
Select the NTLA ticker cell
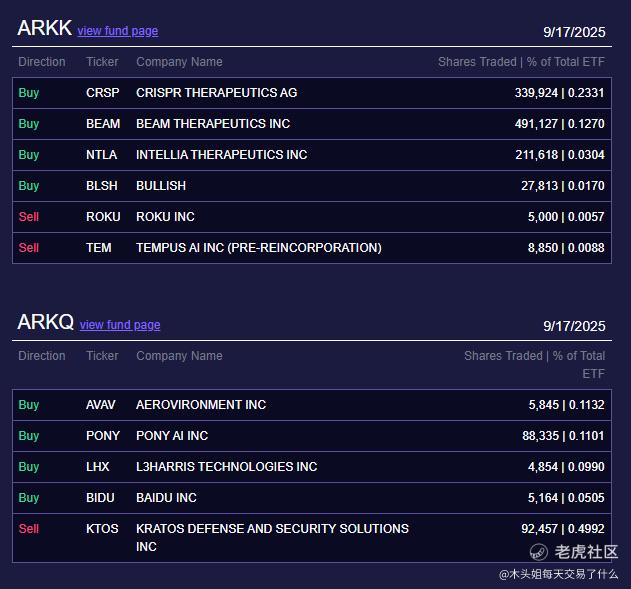pyautogui.click(x=101, y=155)
